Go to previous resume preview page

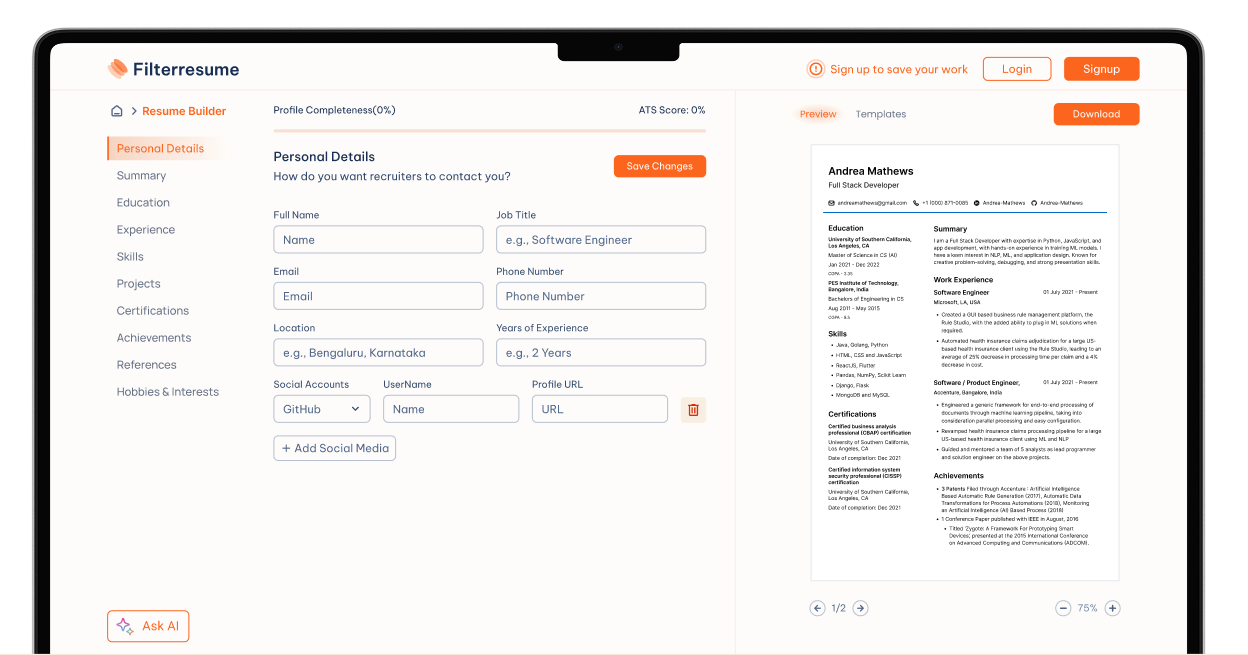[817, 608]
